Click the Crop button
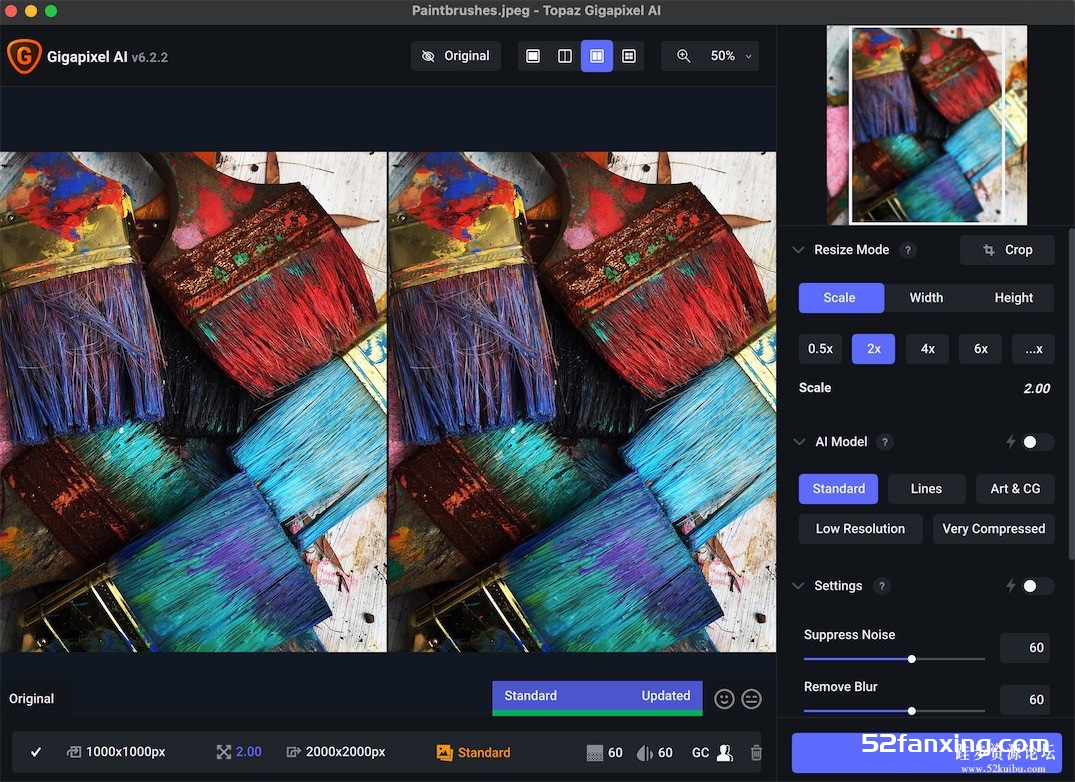This screenshot has height=782, width=1075. 1007,250
